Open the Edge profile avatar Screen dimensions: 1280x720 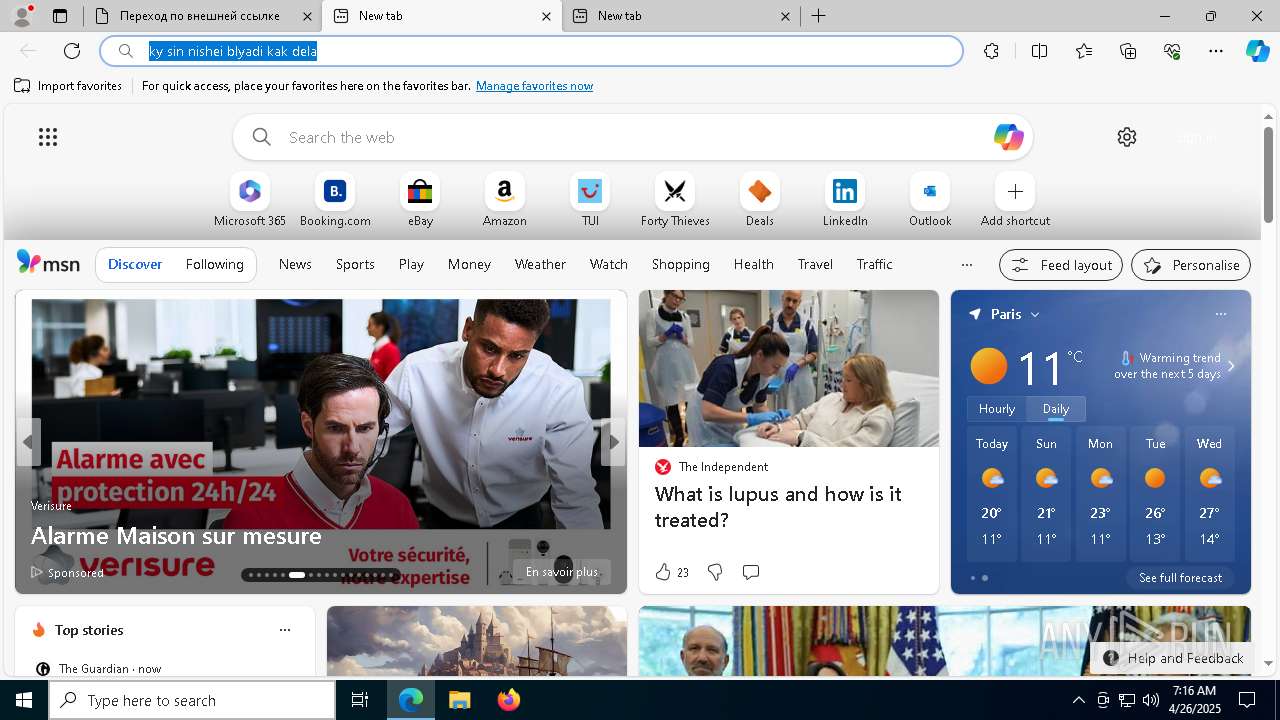tap(22, 16)
